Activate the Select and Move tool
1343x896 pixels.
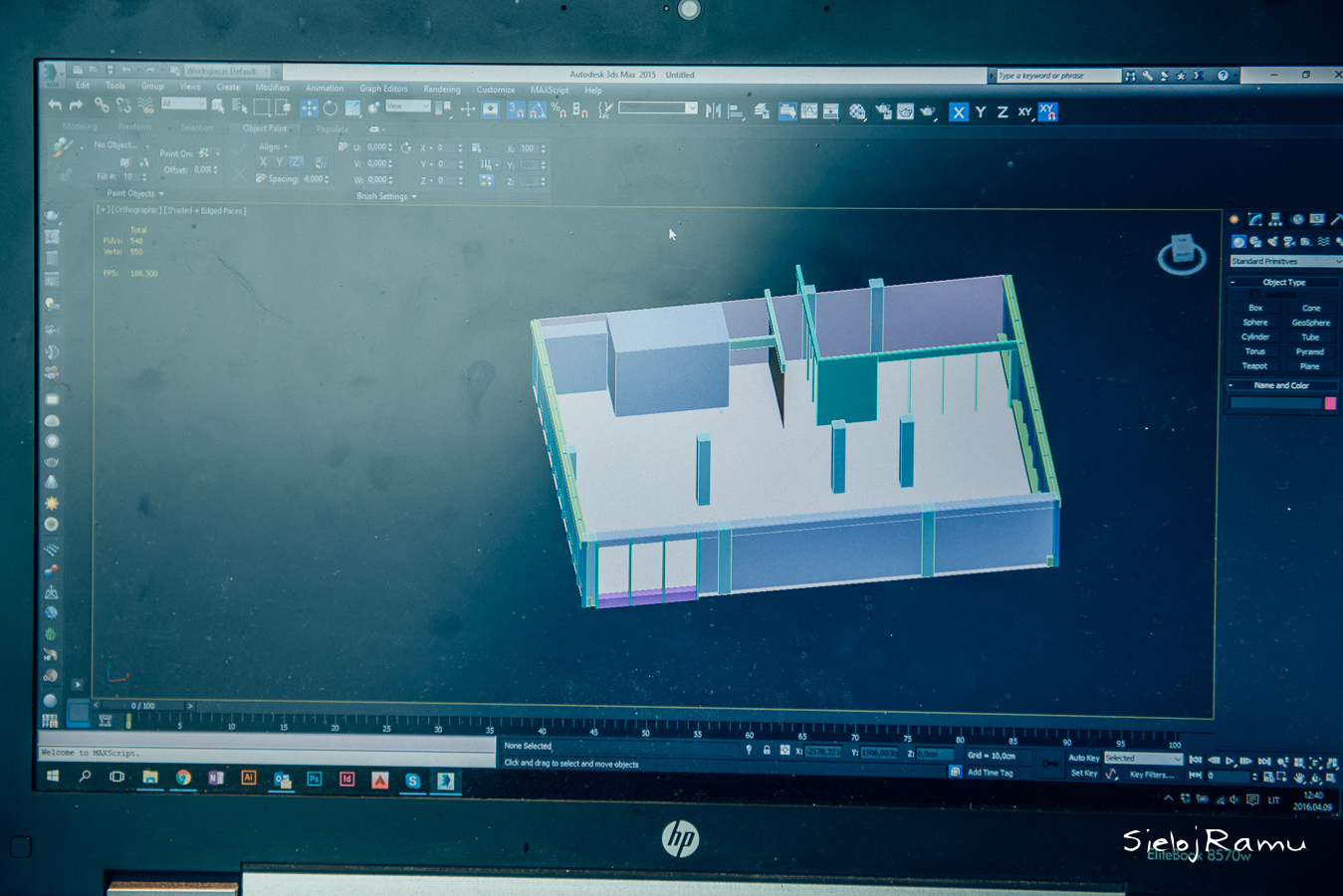coord(310,108)
